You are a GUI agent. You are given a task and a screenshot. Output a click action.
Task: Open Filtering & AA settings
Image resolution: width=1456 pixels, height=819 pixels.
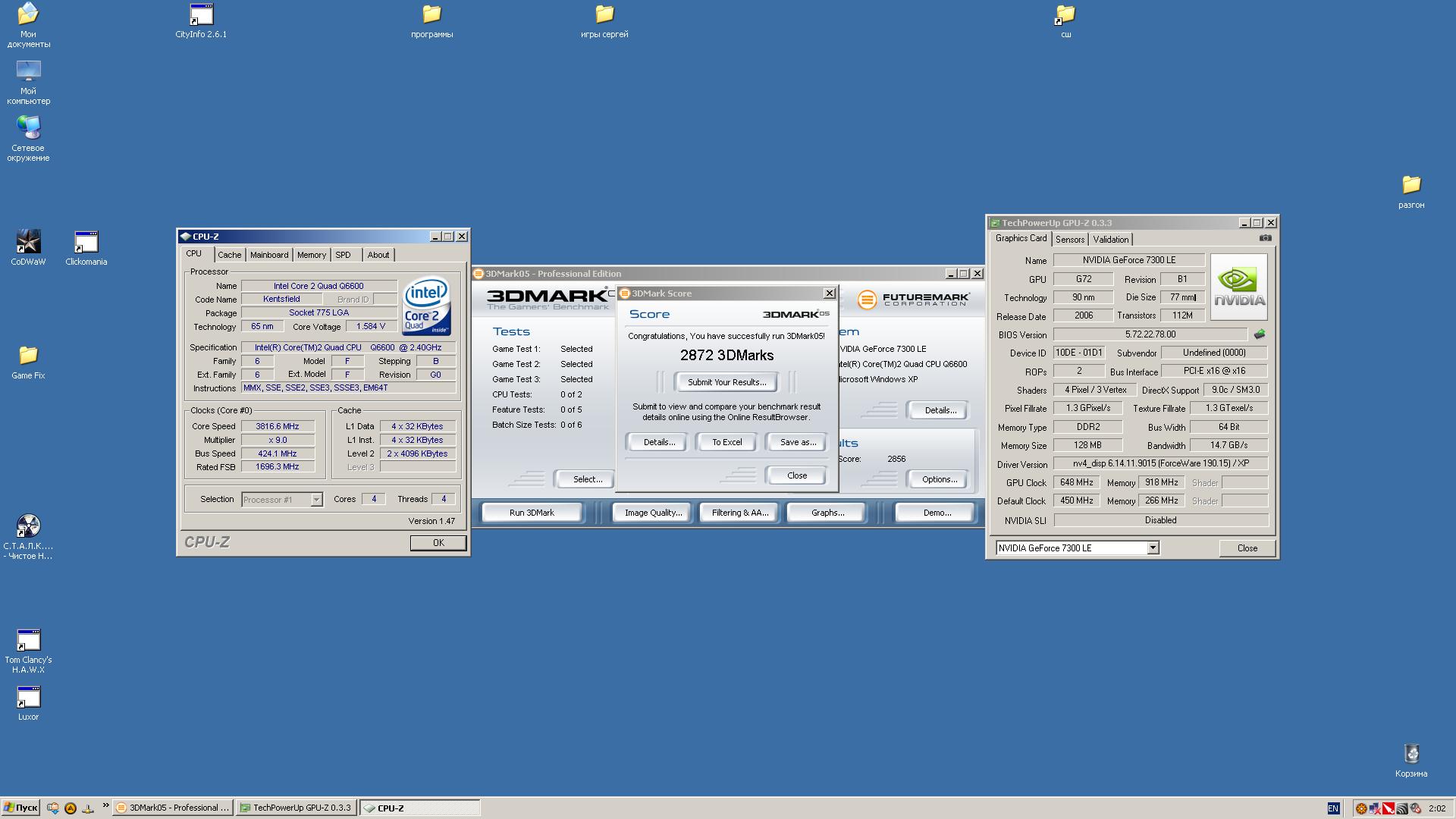click(x=739, y=513)
